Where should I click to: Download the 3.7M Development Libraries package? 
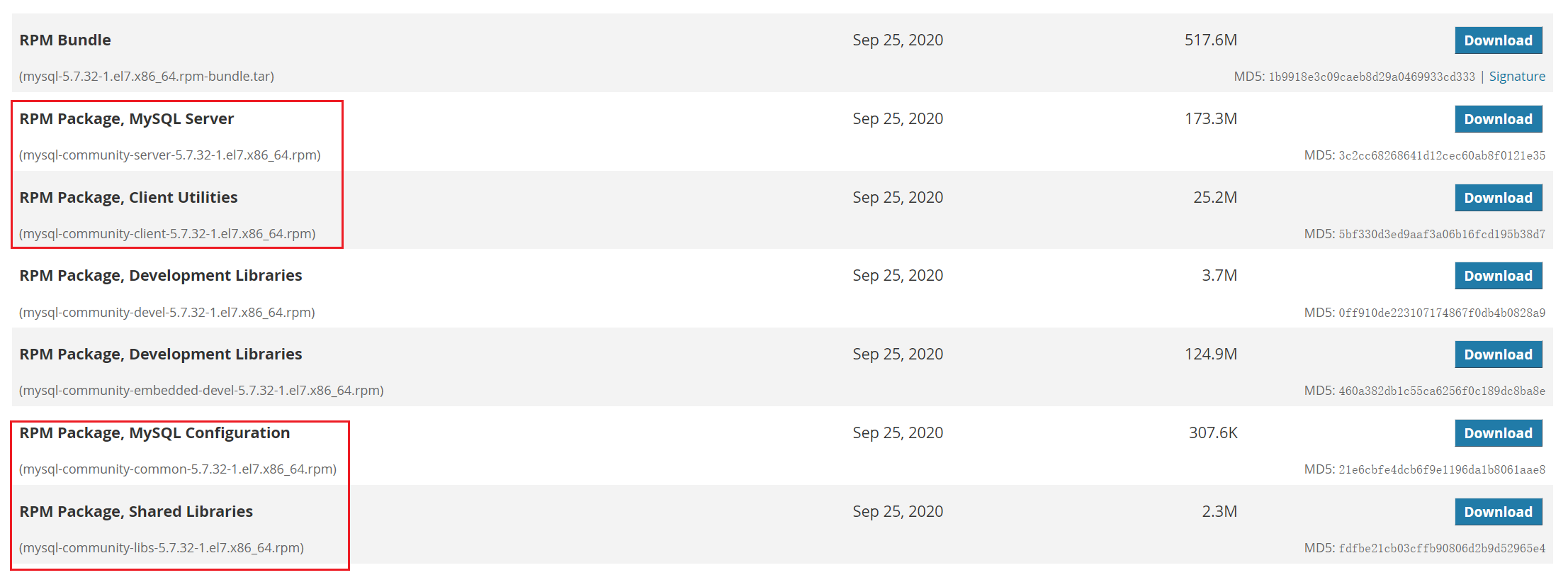[1498, 276]
